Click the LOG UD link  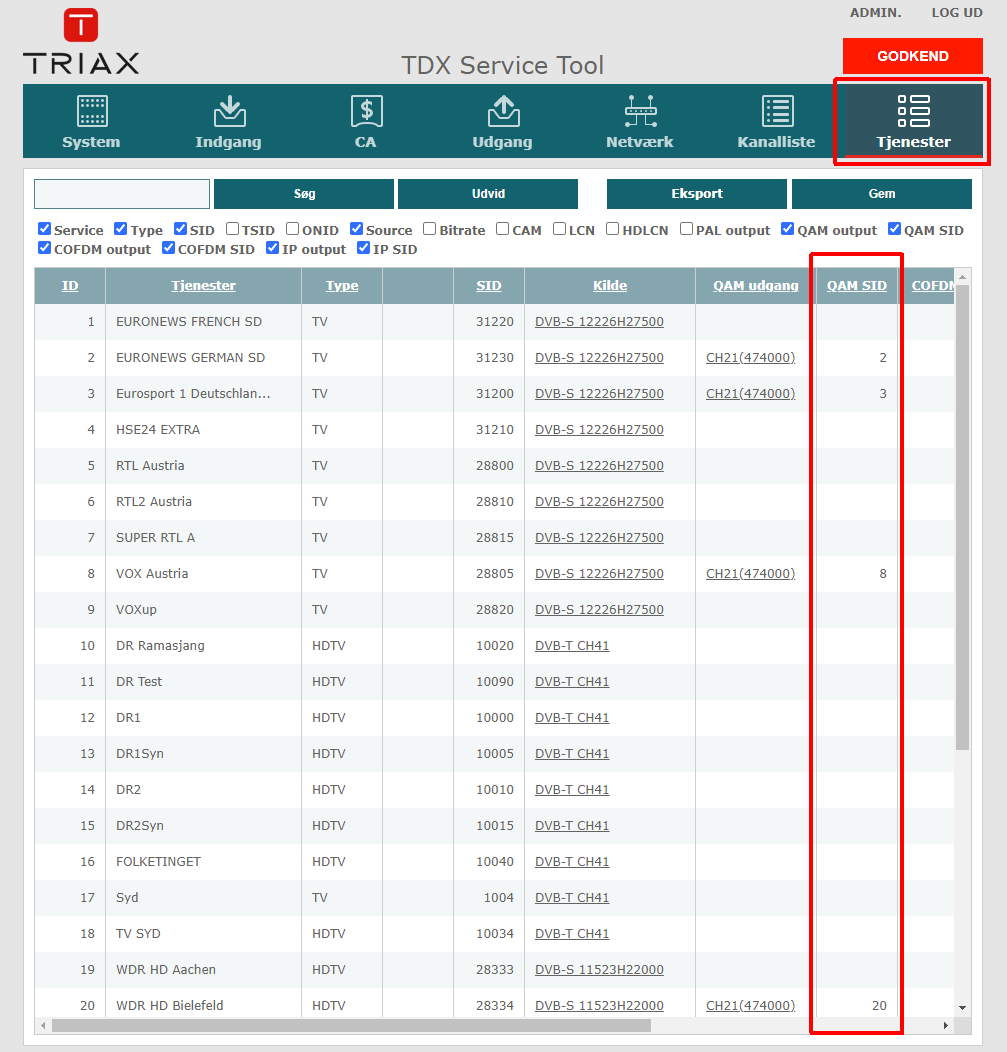[x=957, y=13]
